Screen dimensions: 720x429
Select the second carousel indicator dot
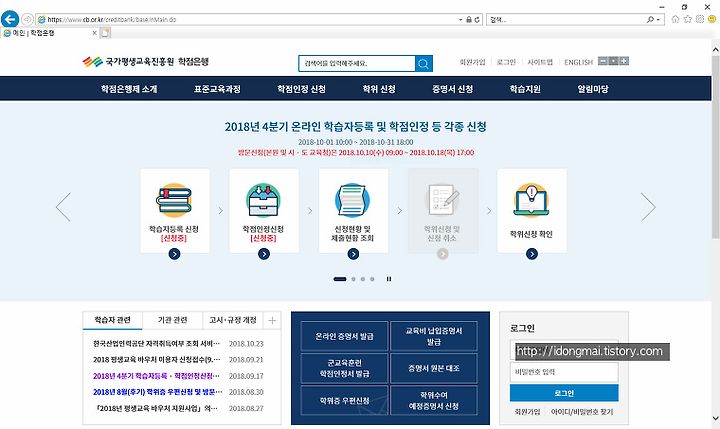coord(353,279)
